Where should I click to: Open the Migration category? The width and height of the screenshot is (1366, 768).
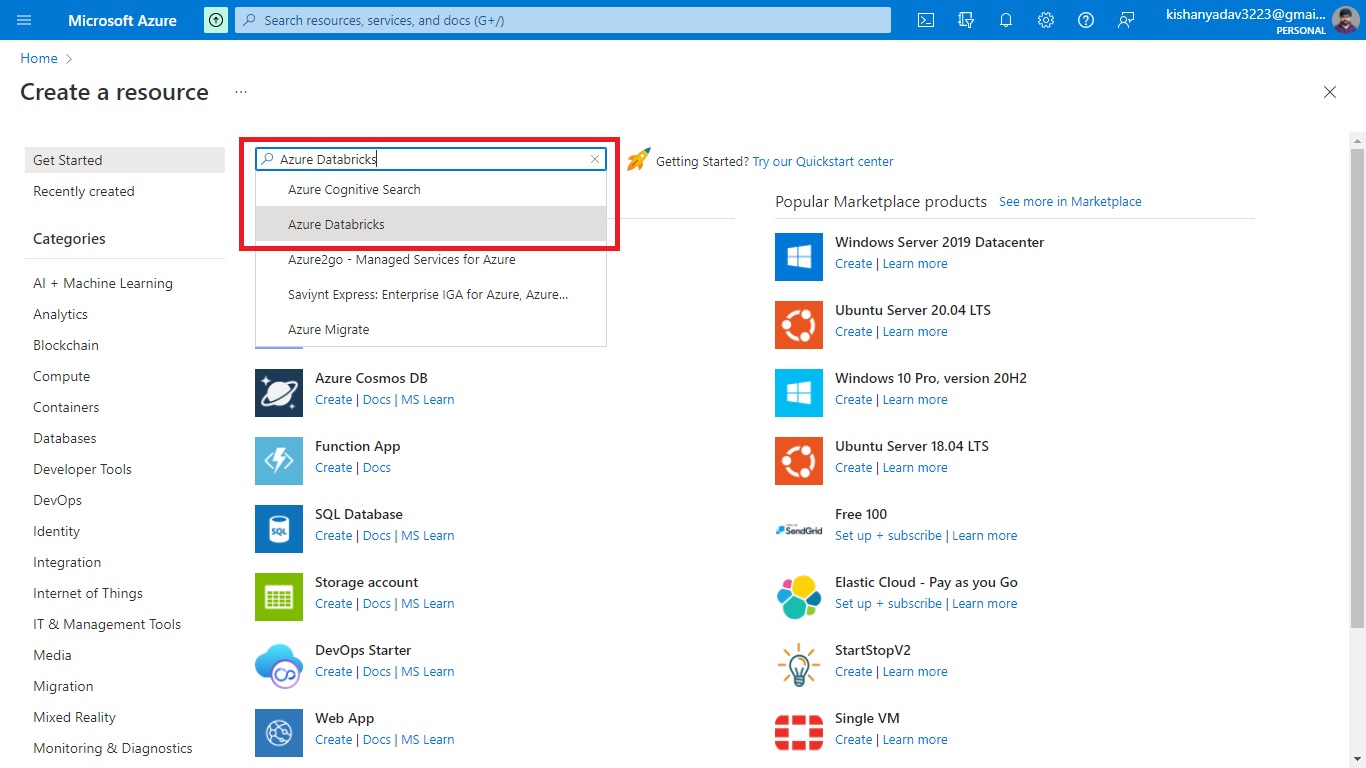tap(63, 686)
